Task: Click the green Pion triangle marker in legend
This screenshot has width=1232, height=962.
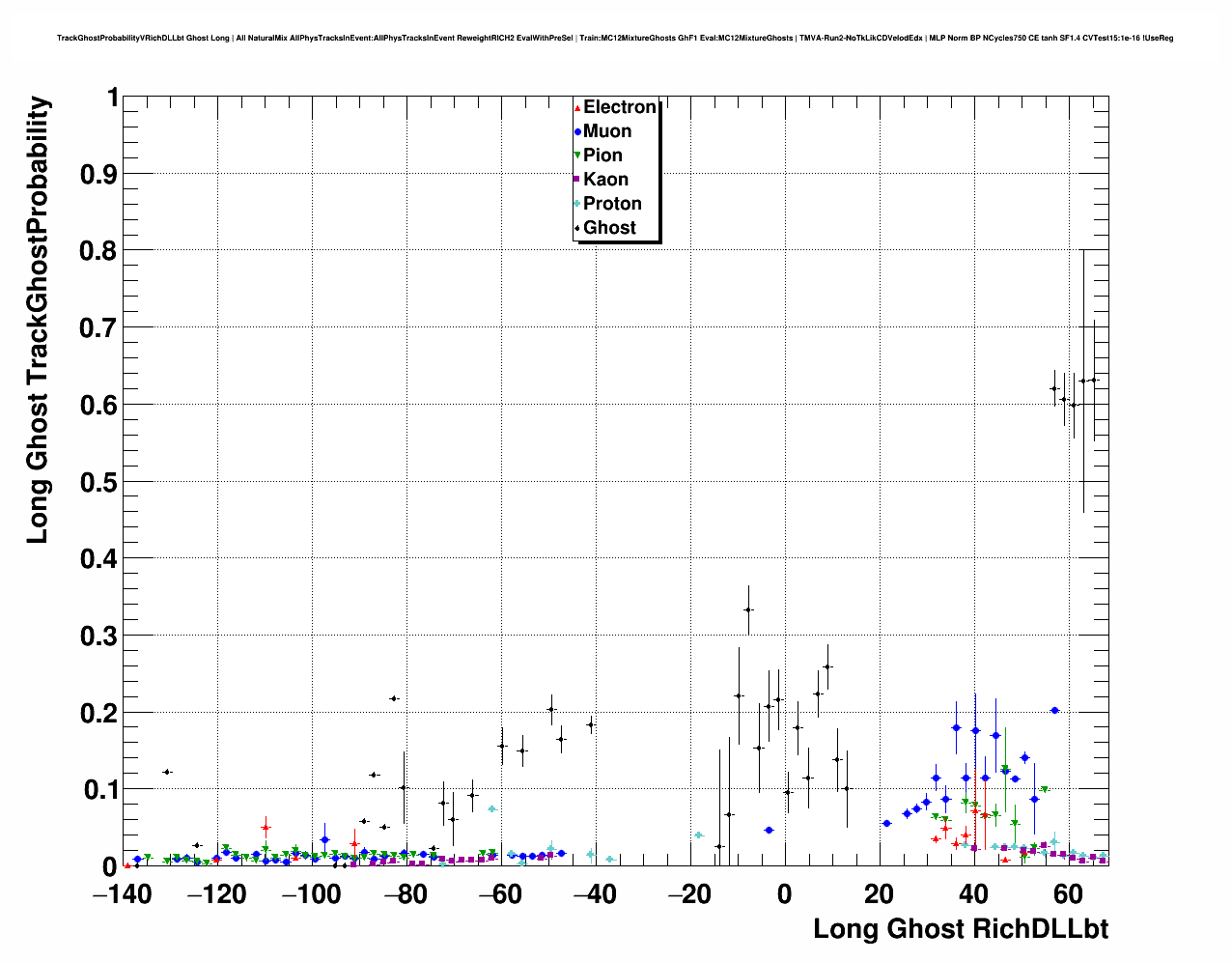Action: point(577,156)
